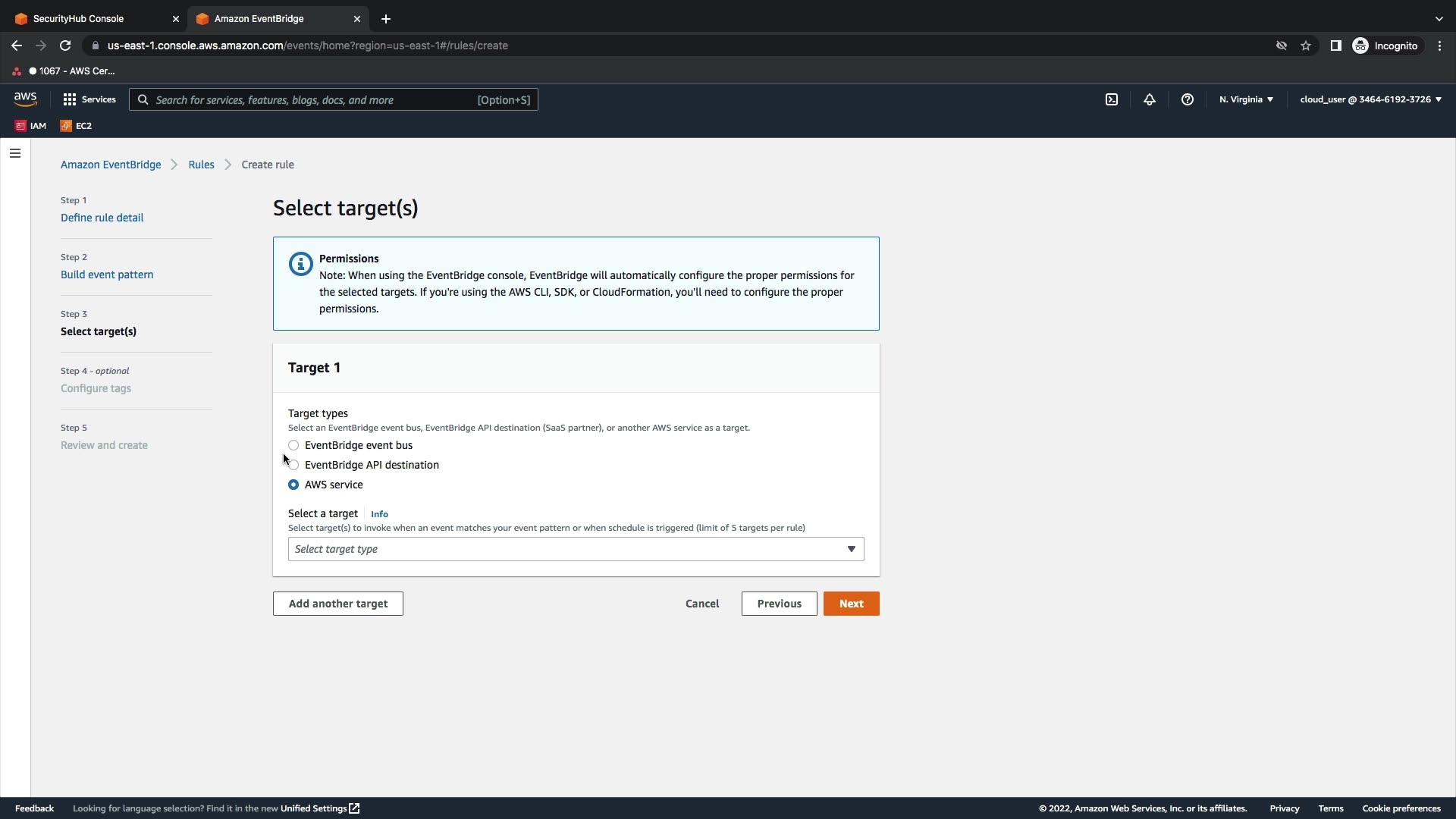Image resolution: width=1456 pixels, height=819 pixels.
Task: Open the help question mark icon
Action: pos(1188,99)
